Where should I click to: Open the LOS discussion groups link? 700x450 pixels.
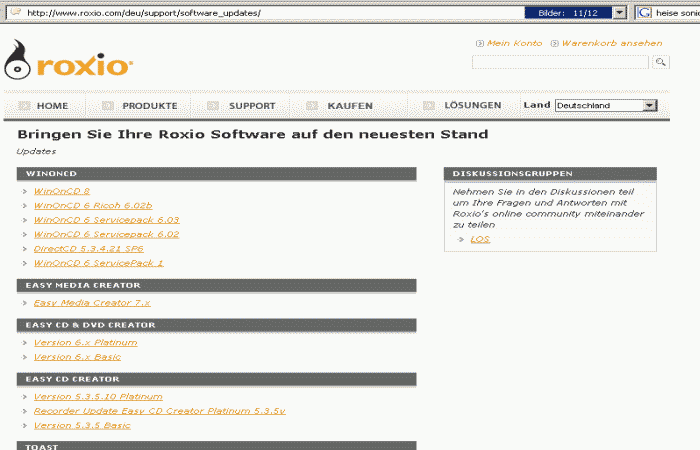480,239
